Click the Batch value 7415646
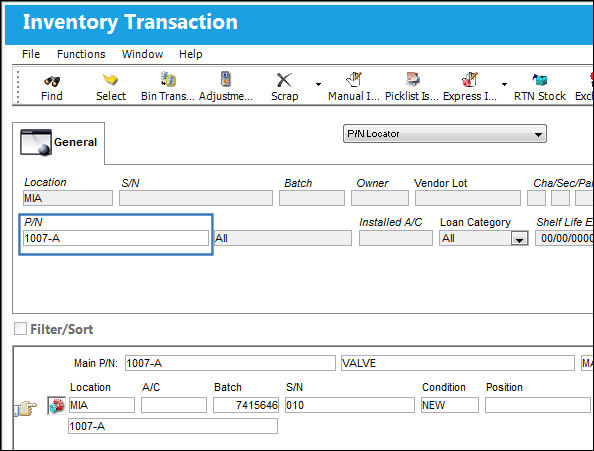The image size is (594, 451). click(x=246, y=405)
